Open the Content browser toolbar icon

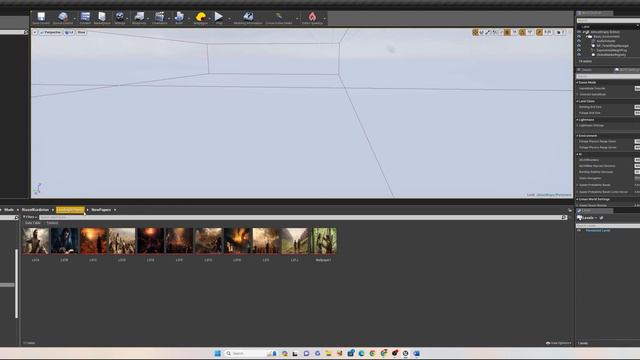point(85,17)
